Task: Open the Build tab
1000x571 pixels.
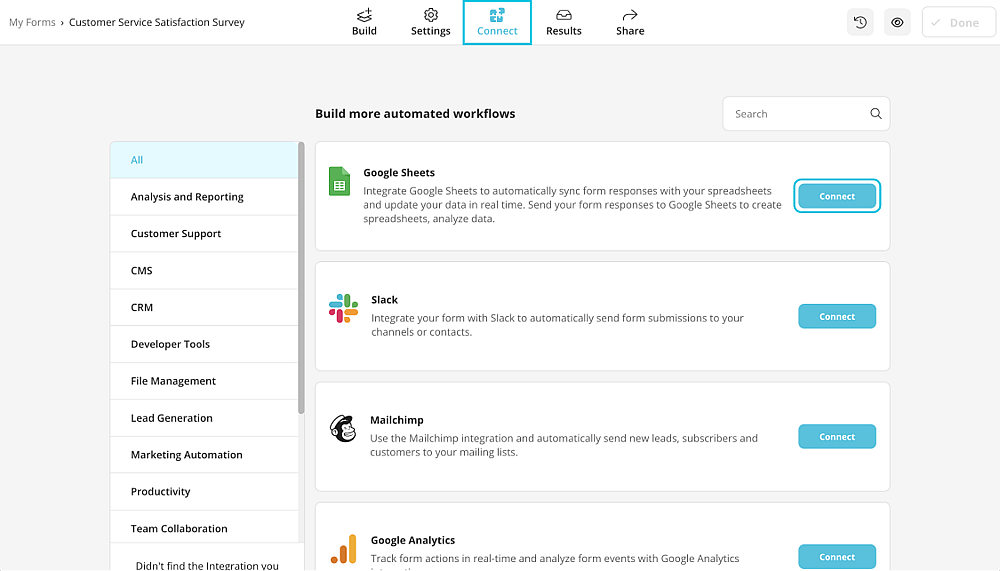Action: (364, 22)
